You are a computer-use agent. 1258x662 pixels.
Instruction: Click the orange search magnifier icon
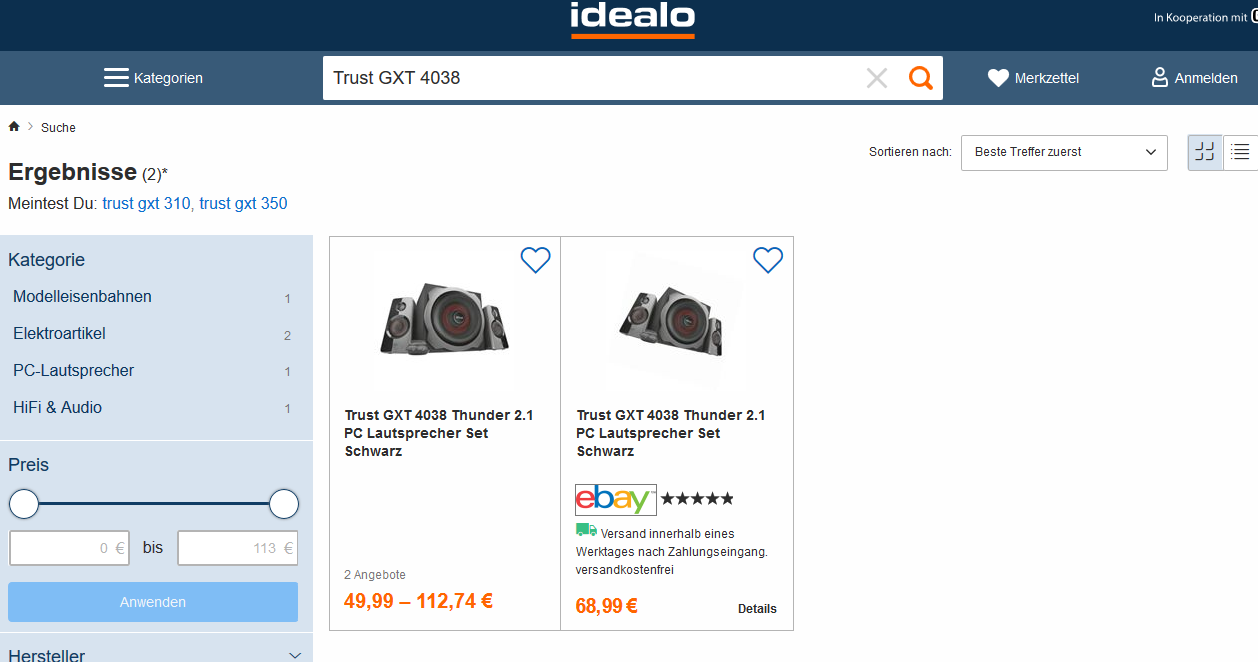(920, 78)
